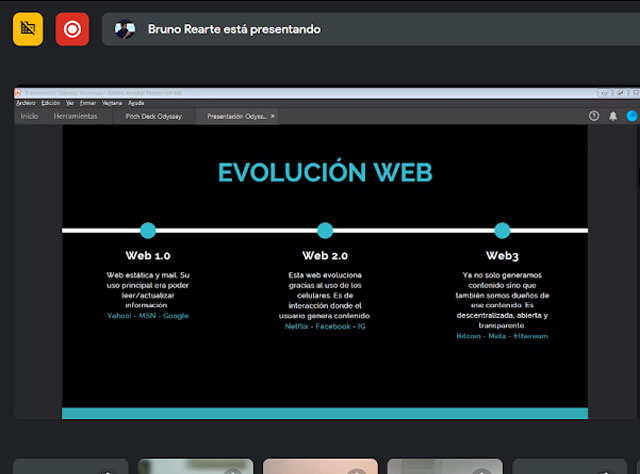Click the Web 1.0 timeline dot
Screen dimensions: 640x474
(148, 230)
